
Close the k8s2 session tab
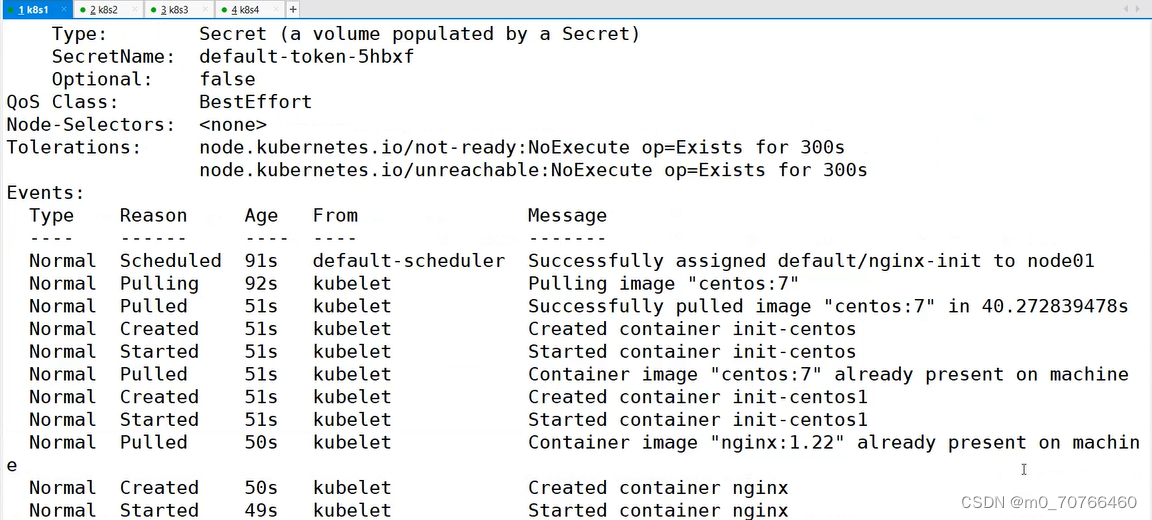point(134,9)
